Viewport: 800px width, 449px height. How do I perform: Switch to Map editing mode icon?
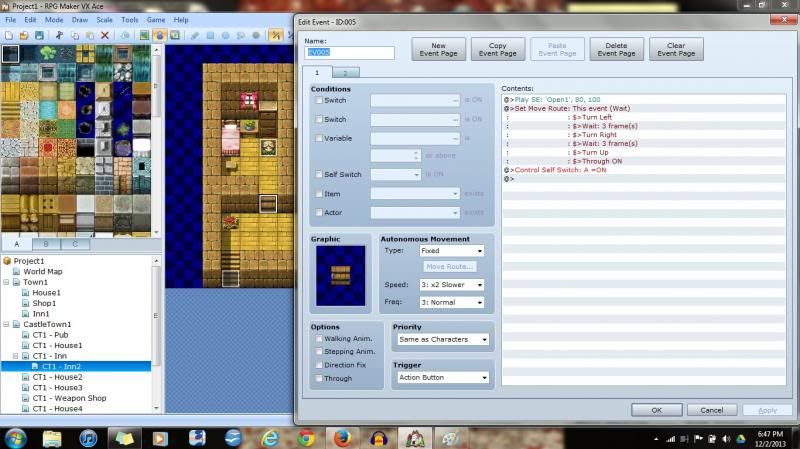pyautogui.click(x=144, y=35)
